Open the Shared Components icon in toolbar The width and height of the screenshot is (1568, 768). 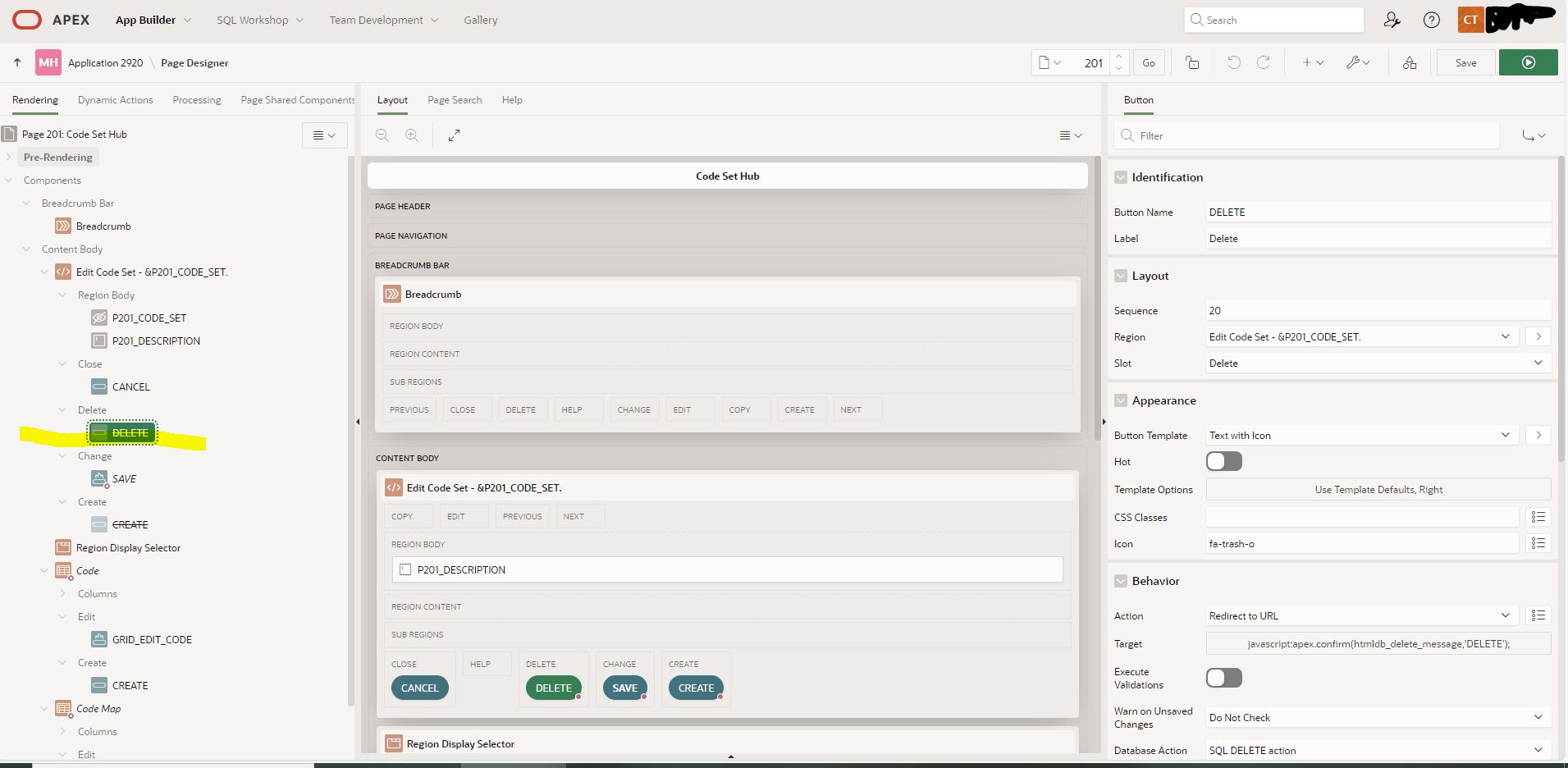point(1410,62)
